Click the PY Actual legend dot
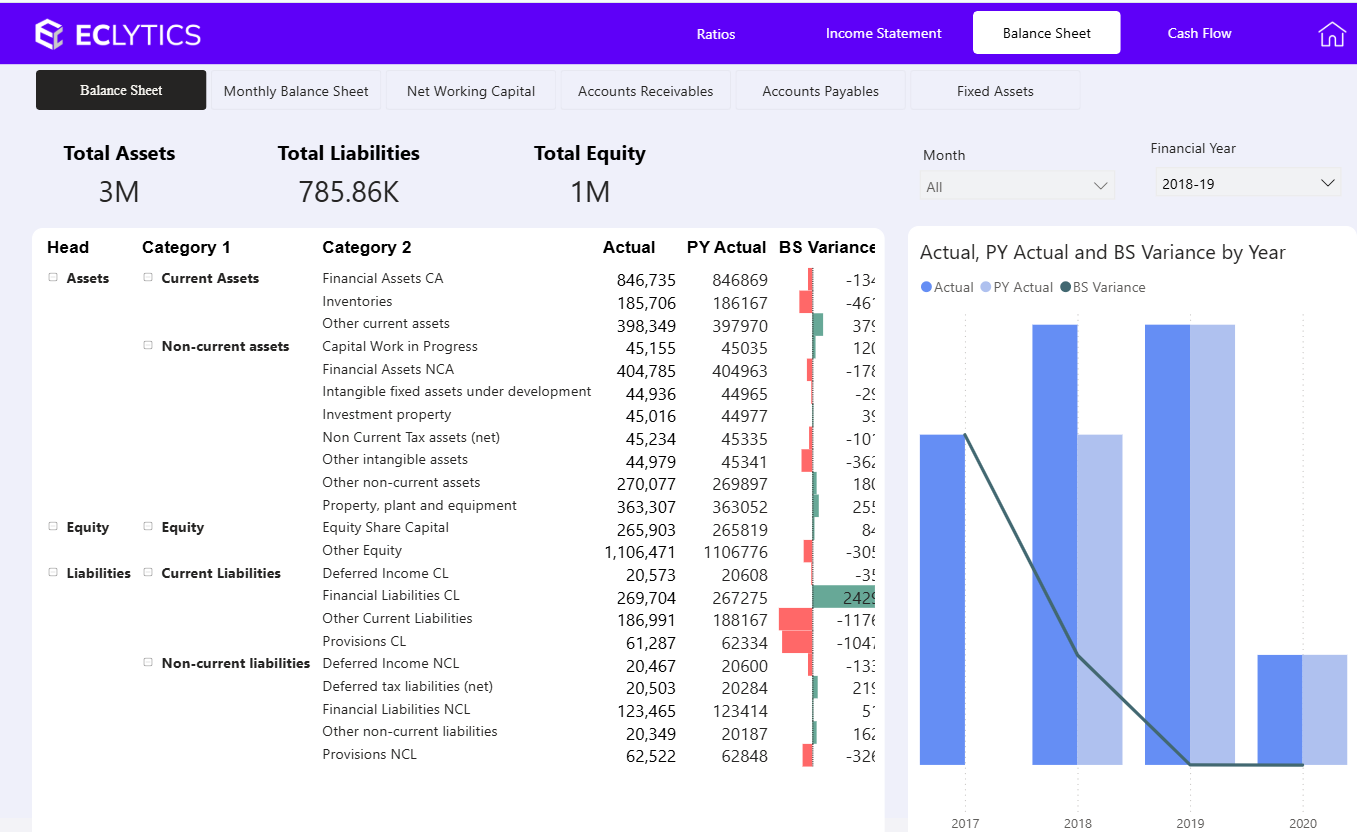 pos(986,287)
